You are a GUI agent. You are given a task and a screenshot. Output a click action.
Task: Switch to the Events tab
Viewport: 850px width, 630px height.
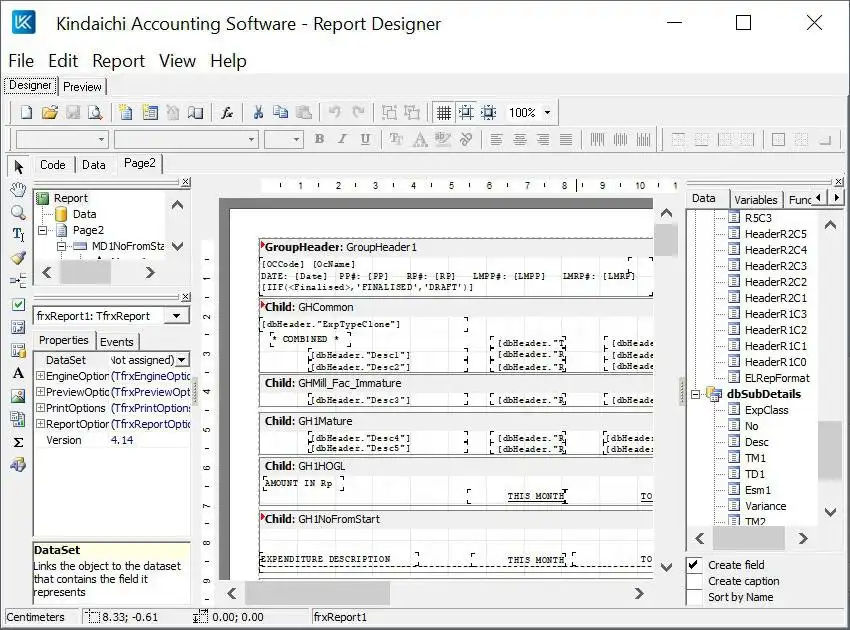pos(117,341)
